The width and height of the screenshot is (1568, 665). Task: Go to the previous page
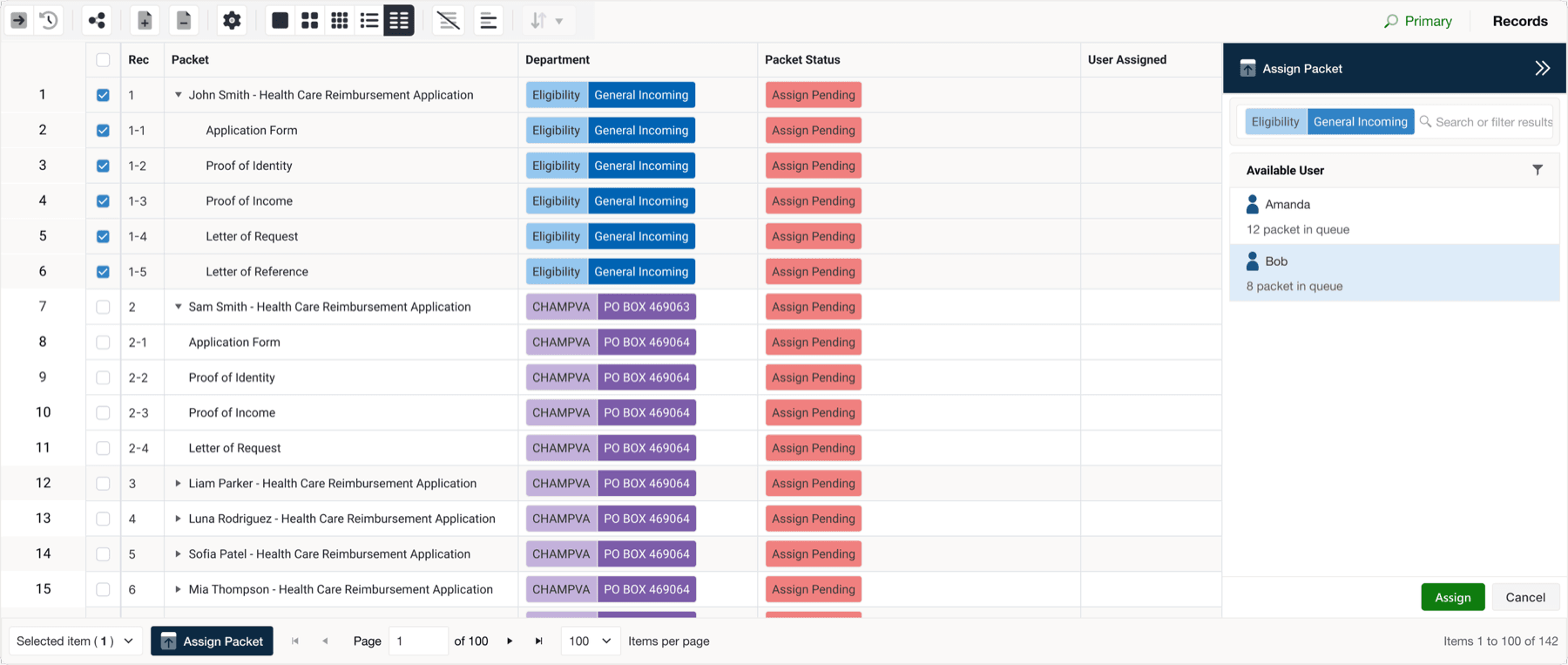325,641
